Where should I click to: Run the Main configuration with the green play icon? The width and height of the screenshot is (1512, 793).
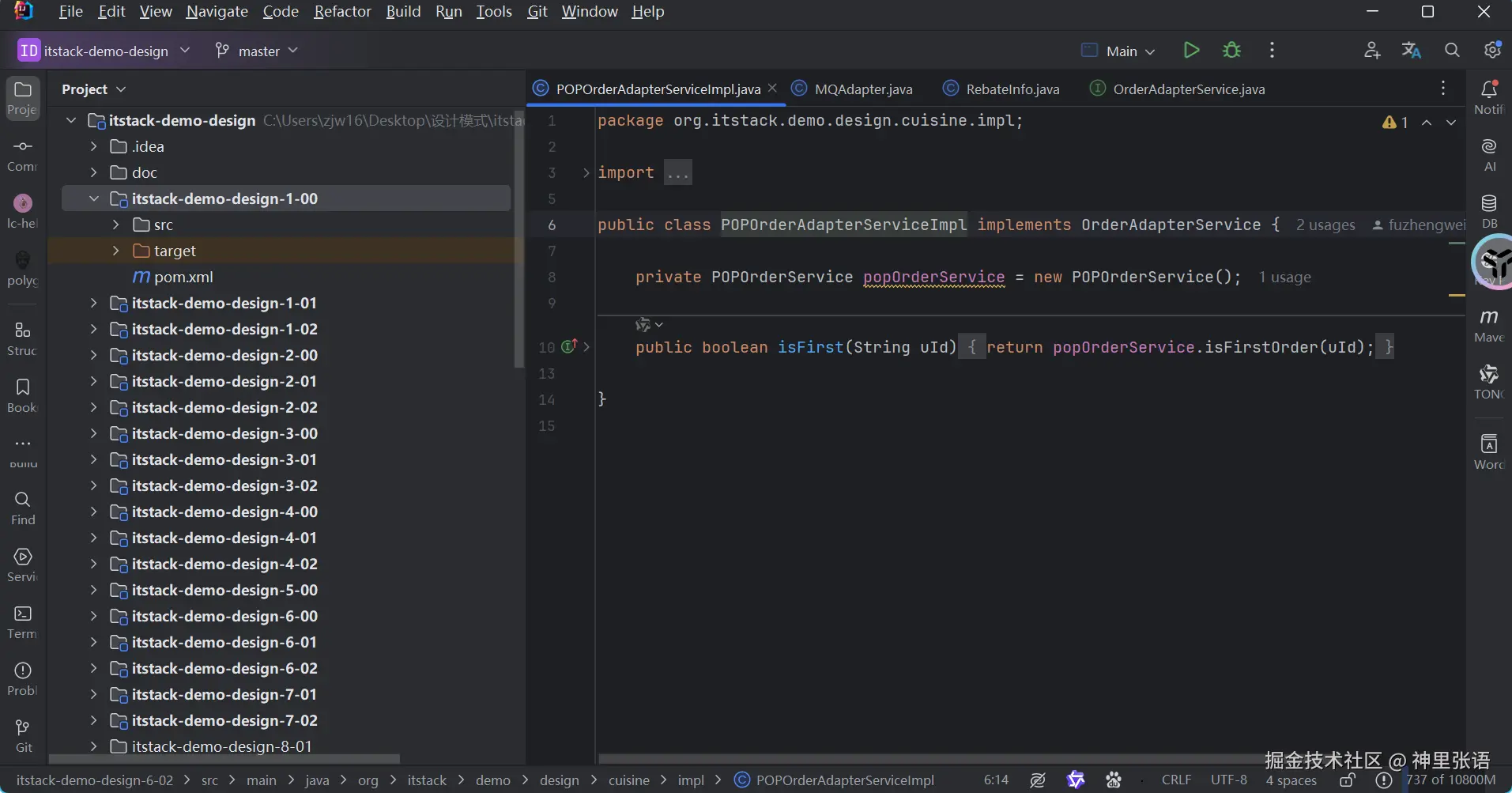[x=1191, y=51]
